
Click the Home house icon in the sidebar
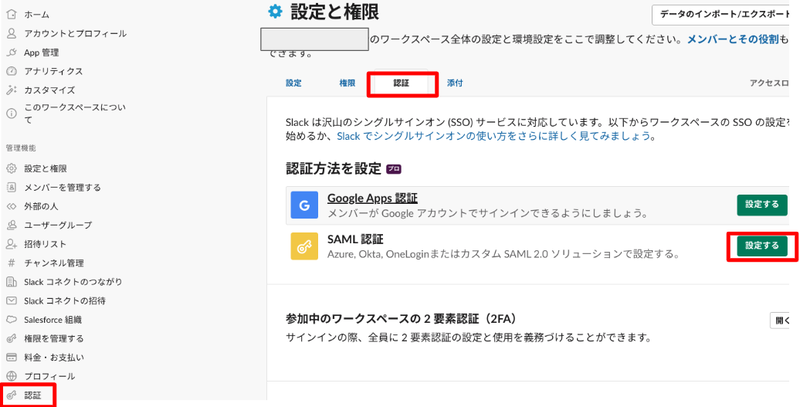pos(11,15)
